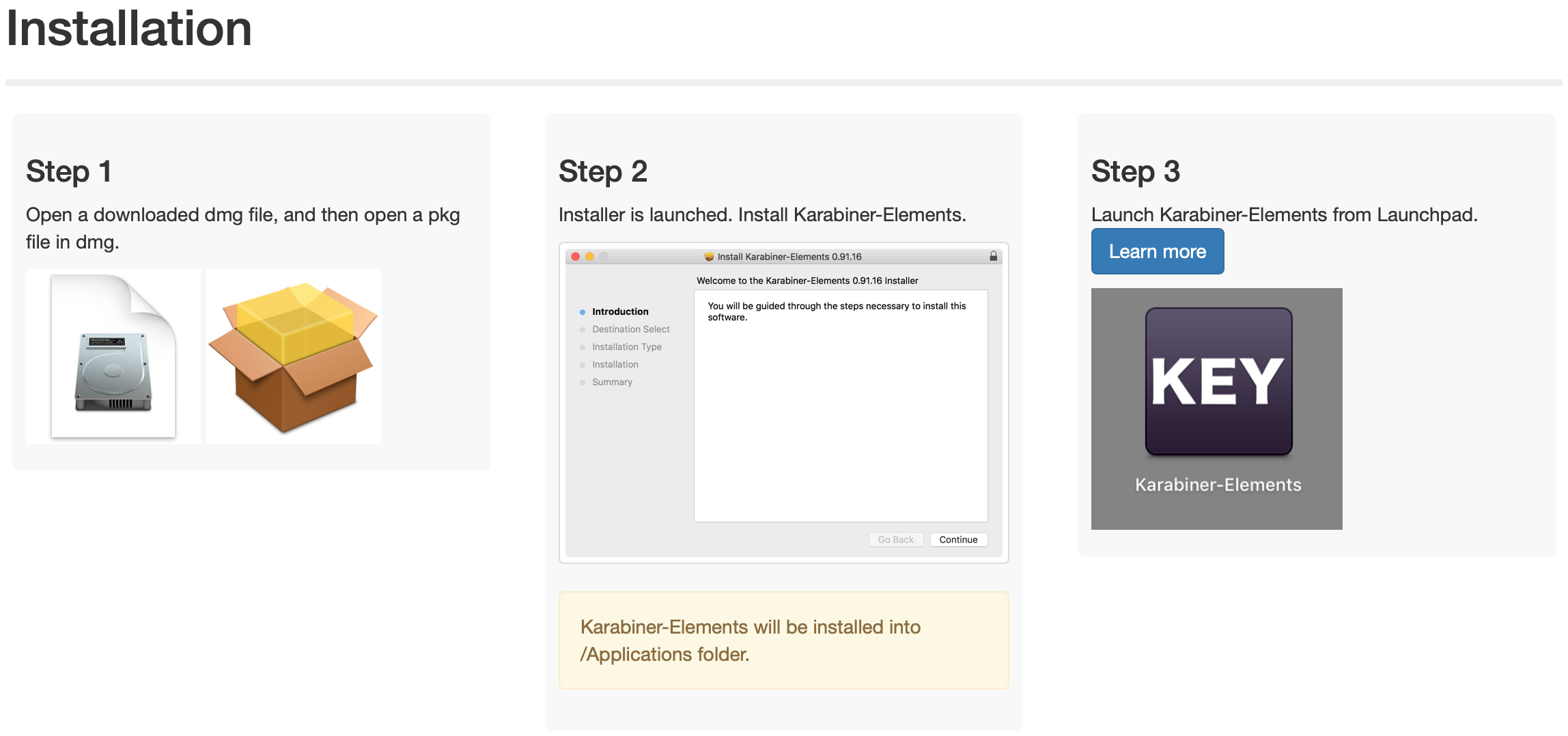The height and width of the screenshot is (736, 1568).
Task: Click the 'Karabiner-Elements' label under the KEY icon
Action: pos(1218,485)
